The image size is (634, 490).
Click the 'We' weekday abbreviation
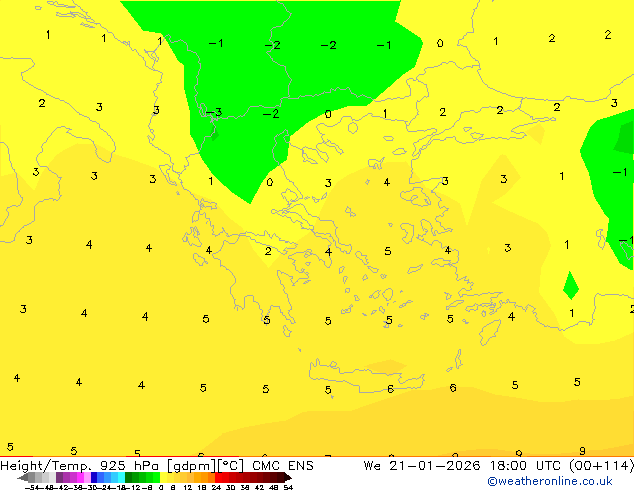pos(372,466)
